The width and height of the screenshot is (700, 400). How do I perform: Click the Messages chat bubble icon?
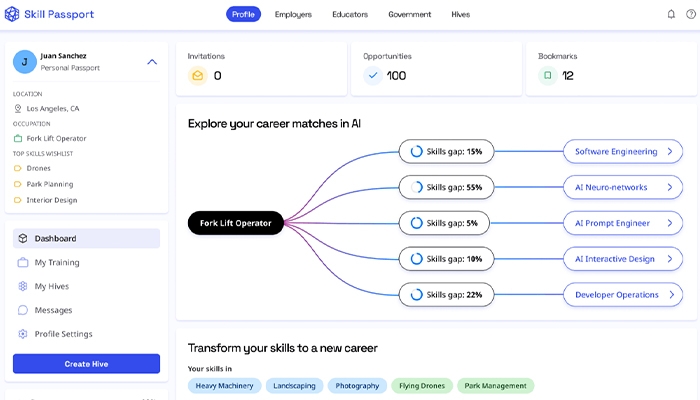coord(23,311)
